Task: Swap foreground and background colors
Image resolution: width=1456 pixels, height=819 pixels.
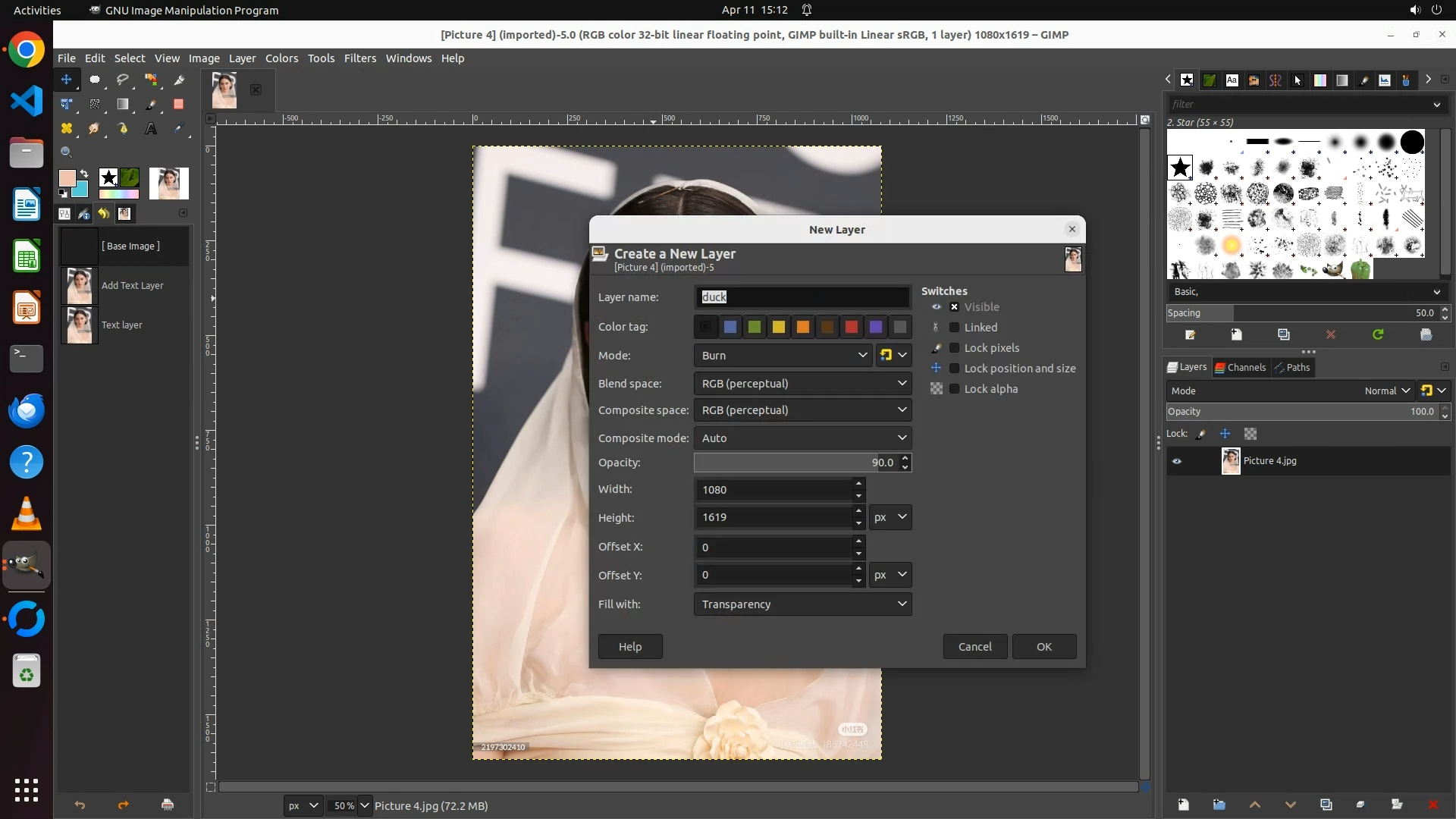Action: tap(84, 174)
